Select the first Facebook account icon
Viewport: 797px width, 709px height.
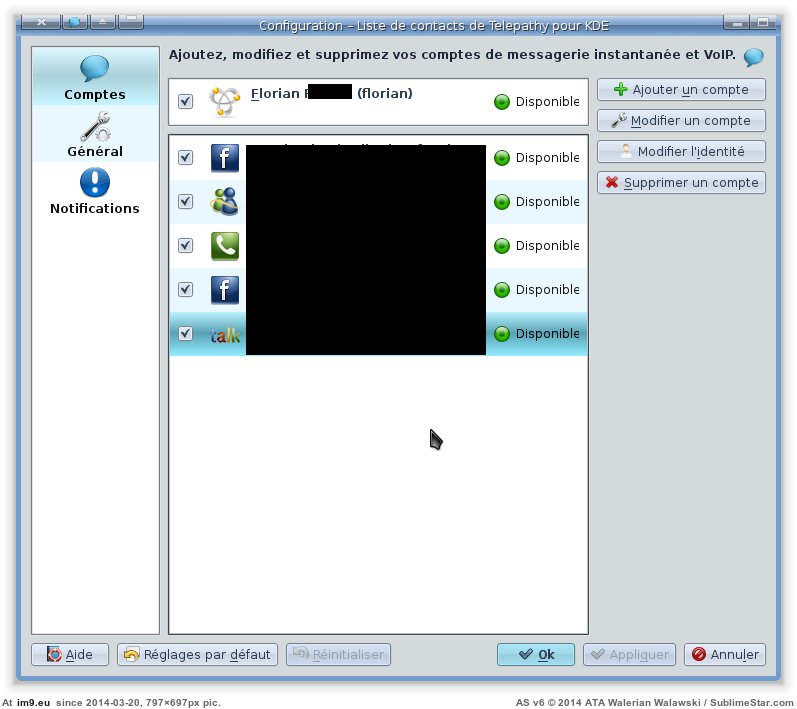(224, 158)
